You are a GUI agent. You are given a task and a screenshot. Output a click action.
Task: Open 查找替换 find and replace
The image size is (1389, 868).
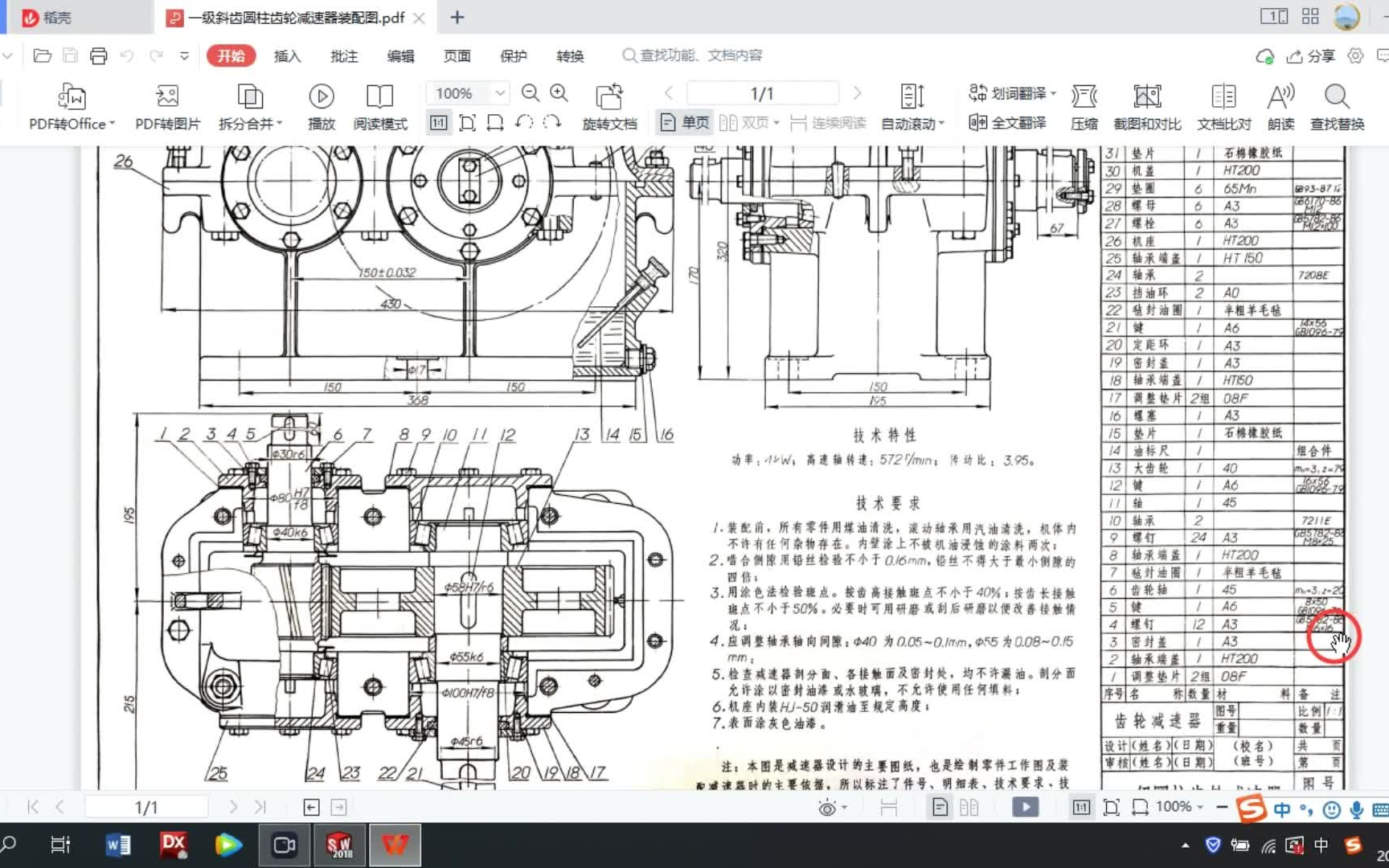(x=1337, y=106)
